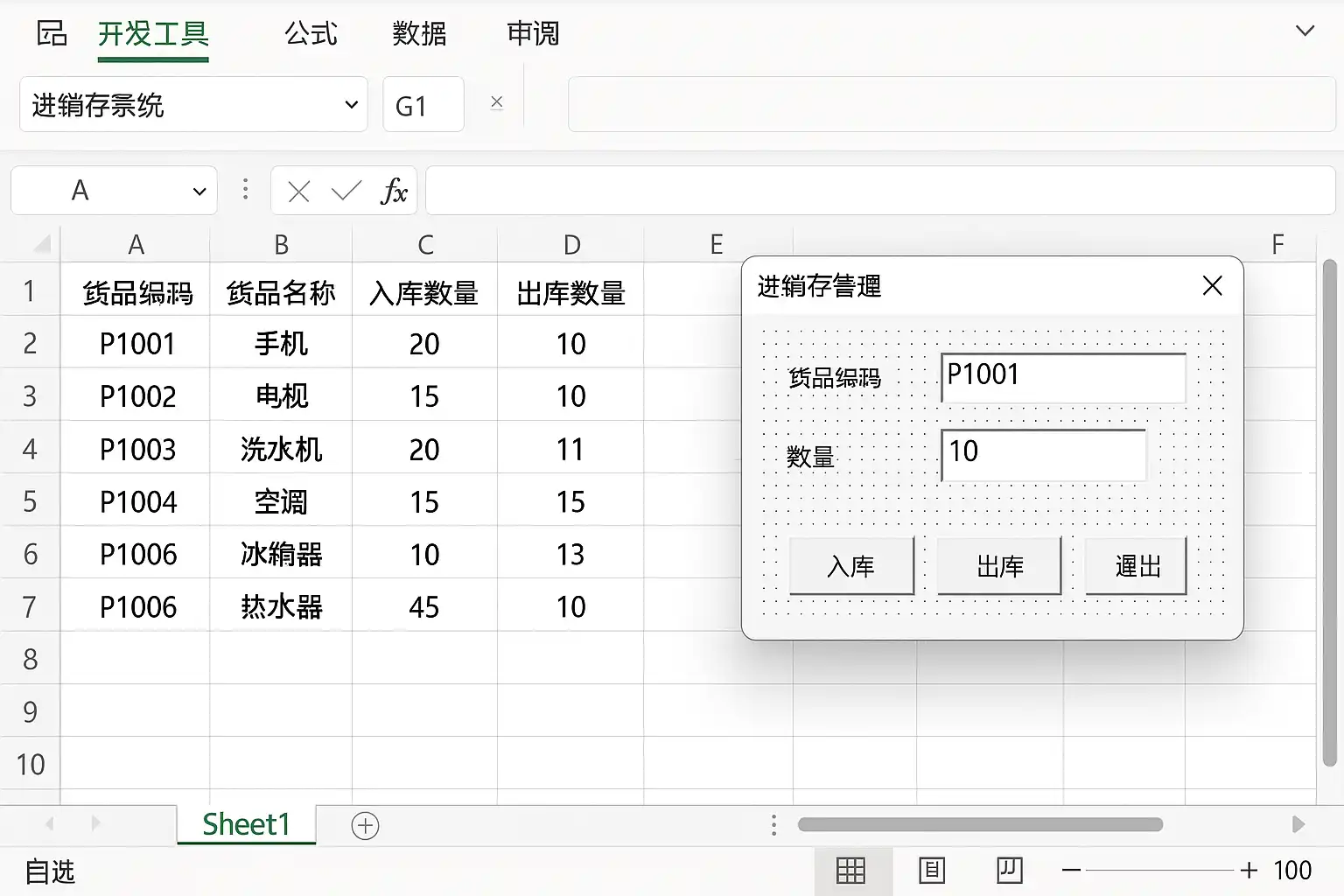Click the zoom out minus icon
The width and height of the screenshot is (1344, 896).
[1071, 870]
